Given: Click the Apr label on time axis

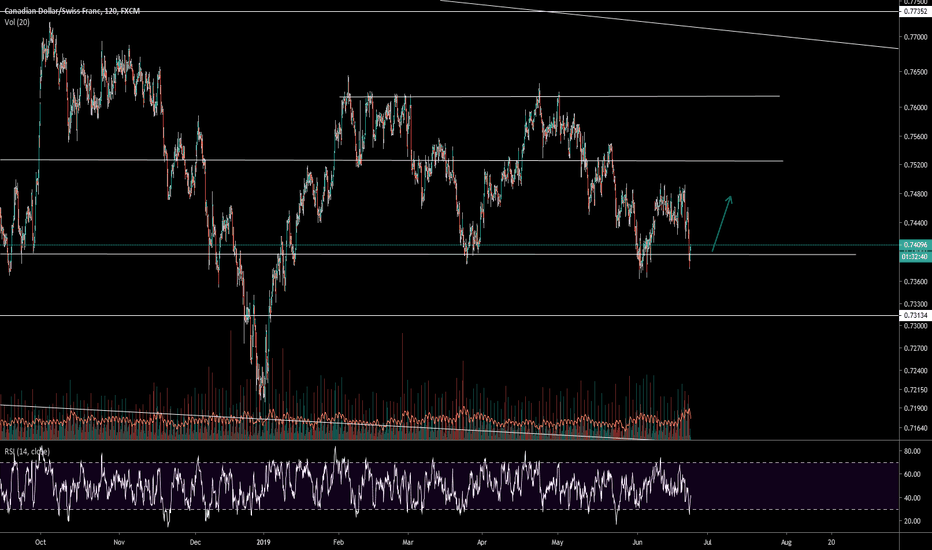Looking at the screenshot, I should tap(482, 542).
